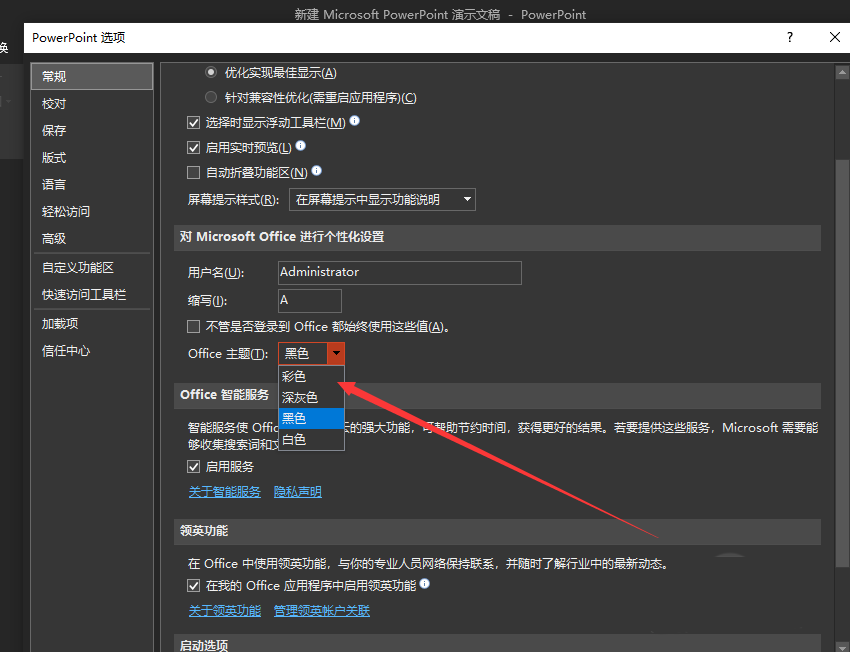Uncheck 在我的 Office 应用程序中启用领英功能 checkbox
Screen dimensions: 850x652
194,586
